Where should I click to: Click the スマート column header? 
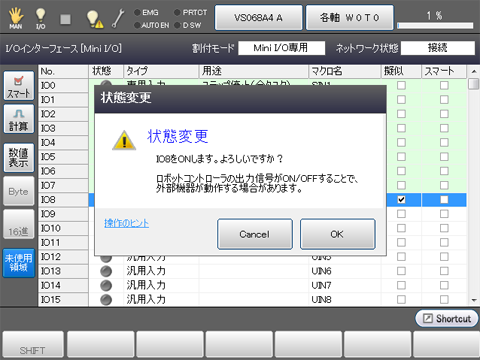[x=444, y=71]
